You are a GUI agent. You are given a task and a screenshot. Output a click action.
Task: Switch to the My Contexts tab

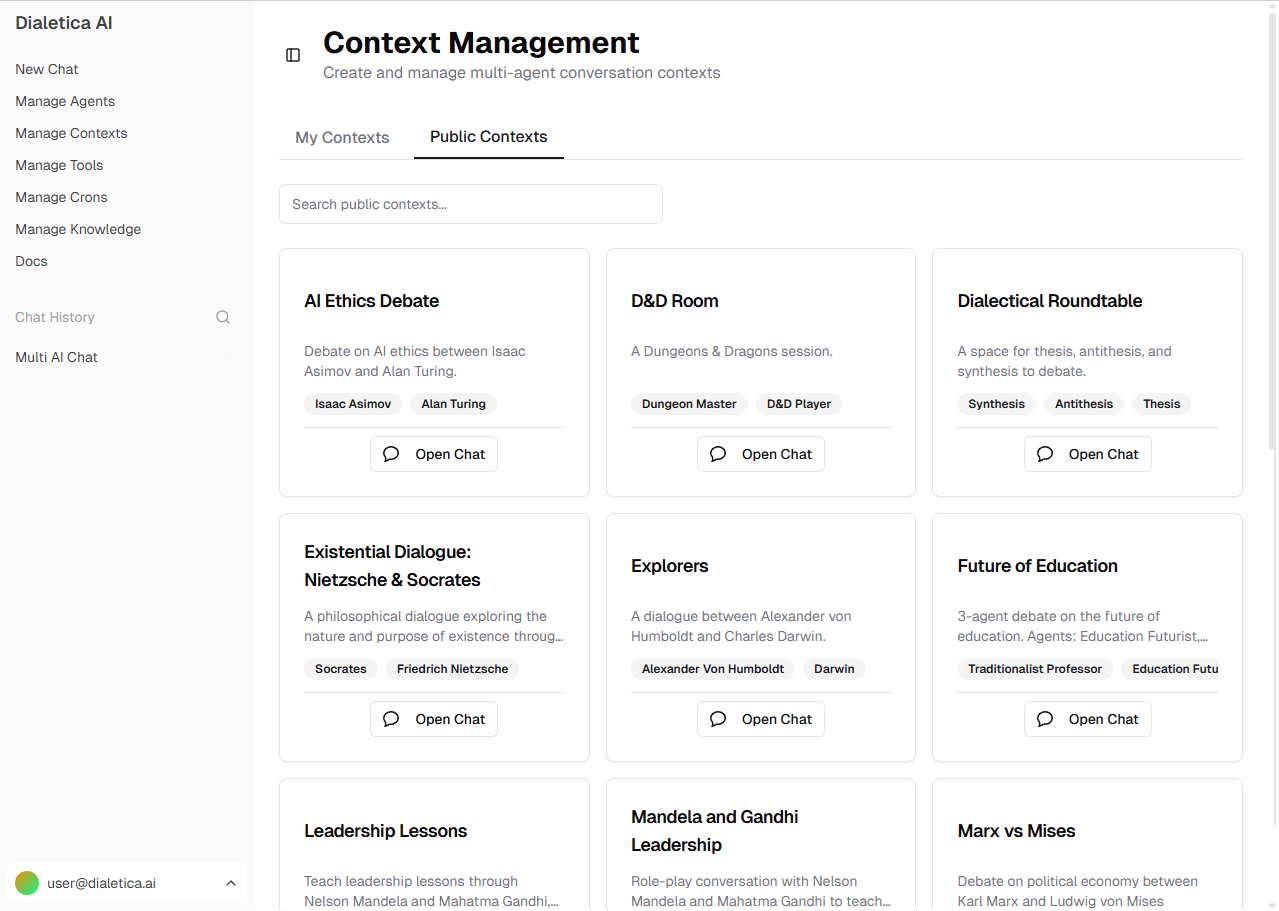point(342,137)
